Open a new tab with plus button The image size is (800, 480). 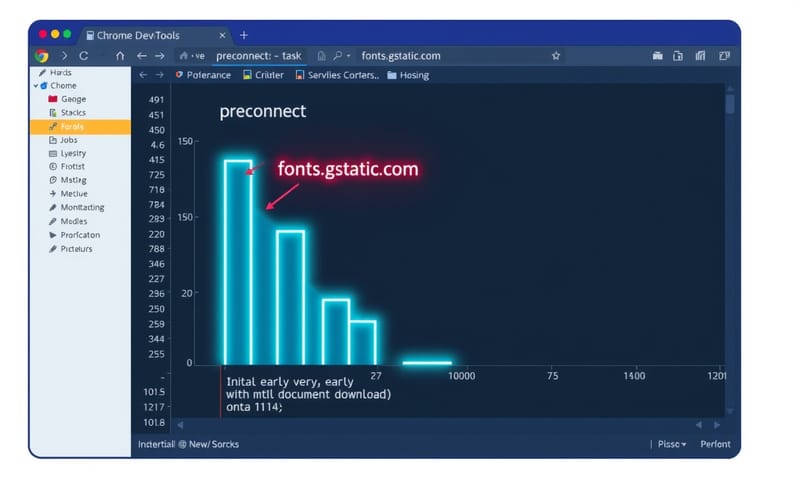pyautogui.click(x=244, y=35)
